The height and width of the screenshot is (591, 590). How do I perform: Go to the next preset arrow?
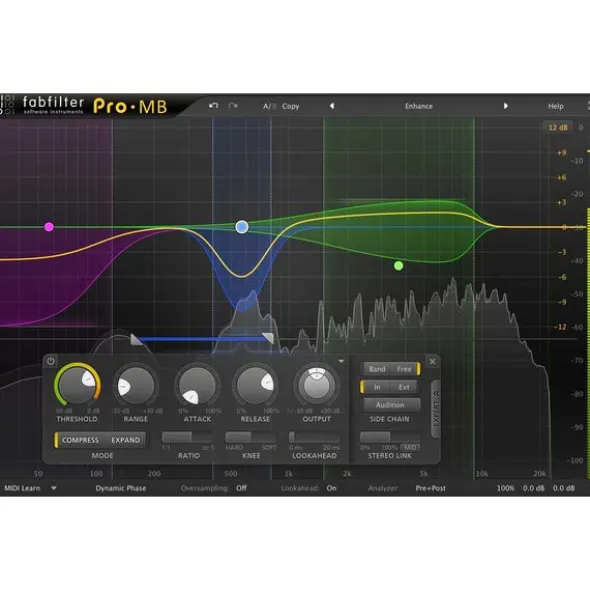(506, 106)
